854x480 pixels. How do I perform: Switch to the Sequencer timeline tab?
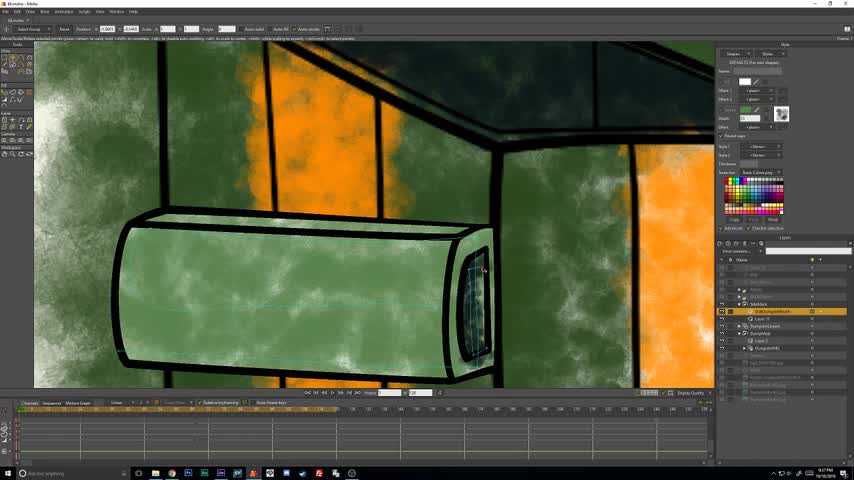tap(52, 403)
